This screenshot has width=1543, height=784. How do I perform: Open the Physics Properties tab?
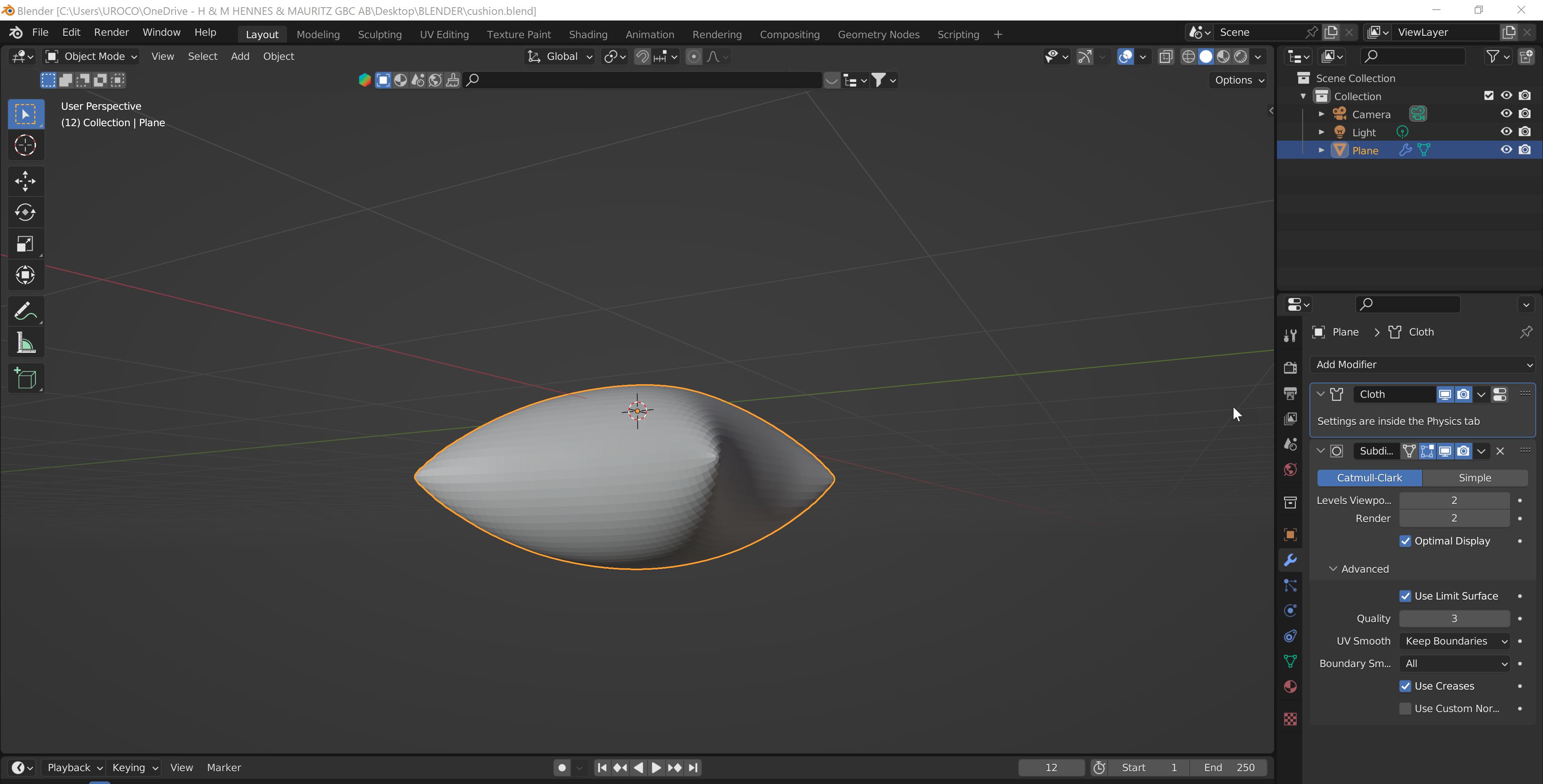1290,610
